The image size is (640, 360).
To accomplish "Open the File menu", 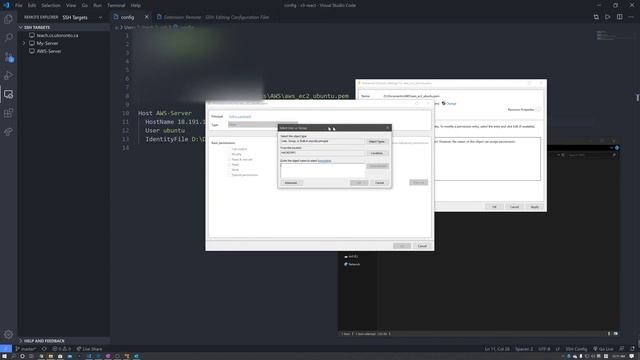I will click(19, 5).
